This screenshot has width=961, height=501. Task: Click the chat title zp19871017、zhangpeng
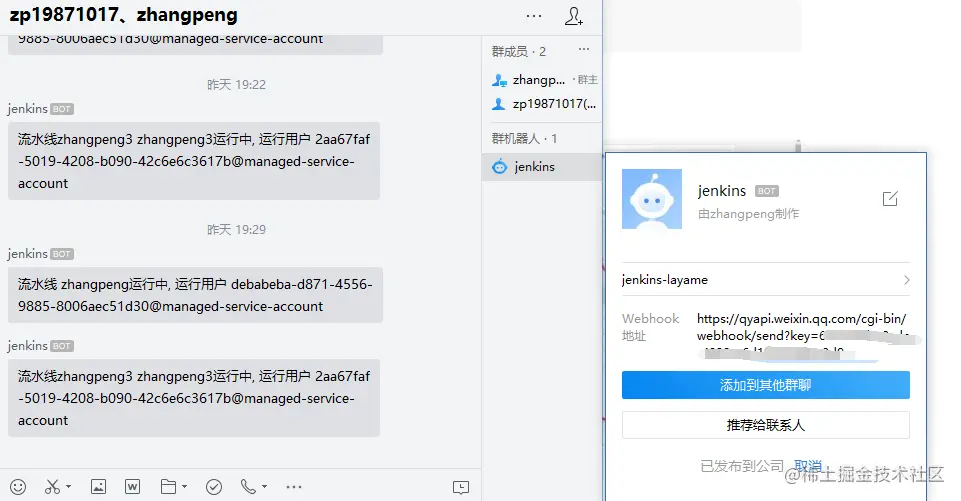pos(124,15)
